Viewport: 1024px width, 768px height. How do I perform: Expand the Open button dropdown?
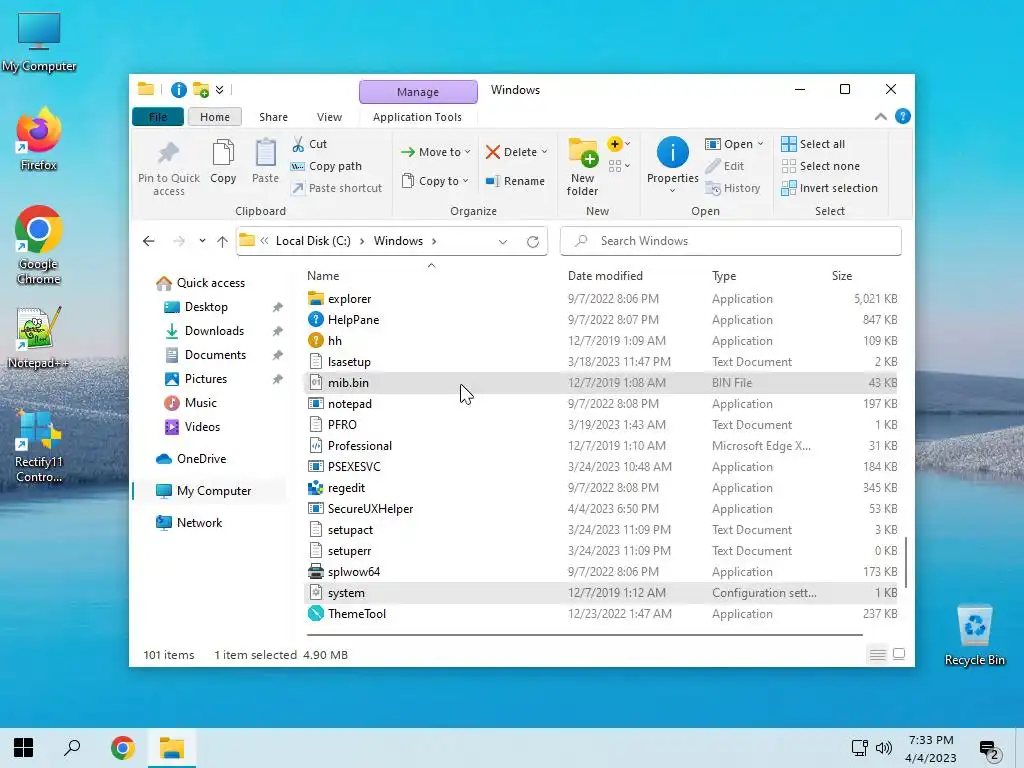coord(760,144)
